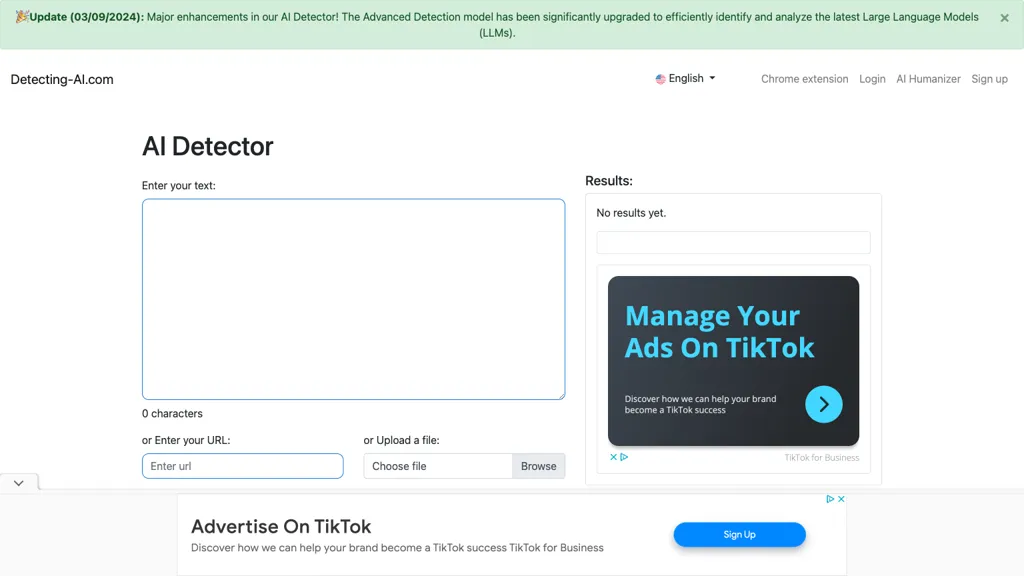Click the blue circular arrow on the TikTok ad

pos(824,404)
